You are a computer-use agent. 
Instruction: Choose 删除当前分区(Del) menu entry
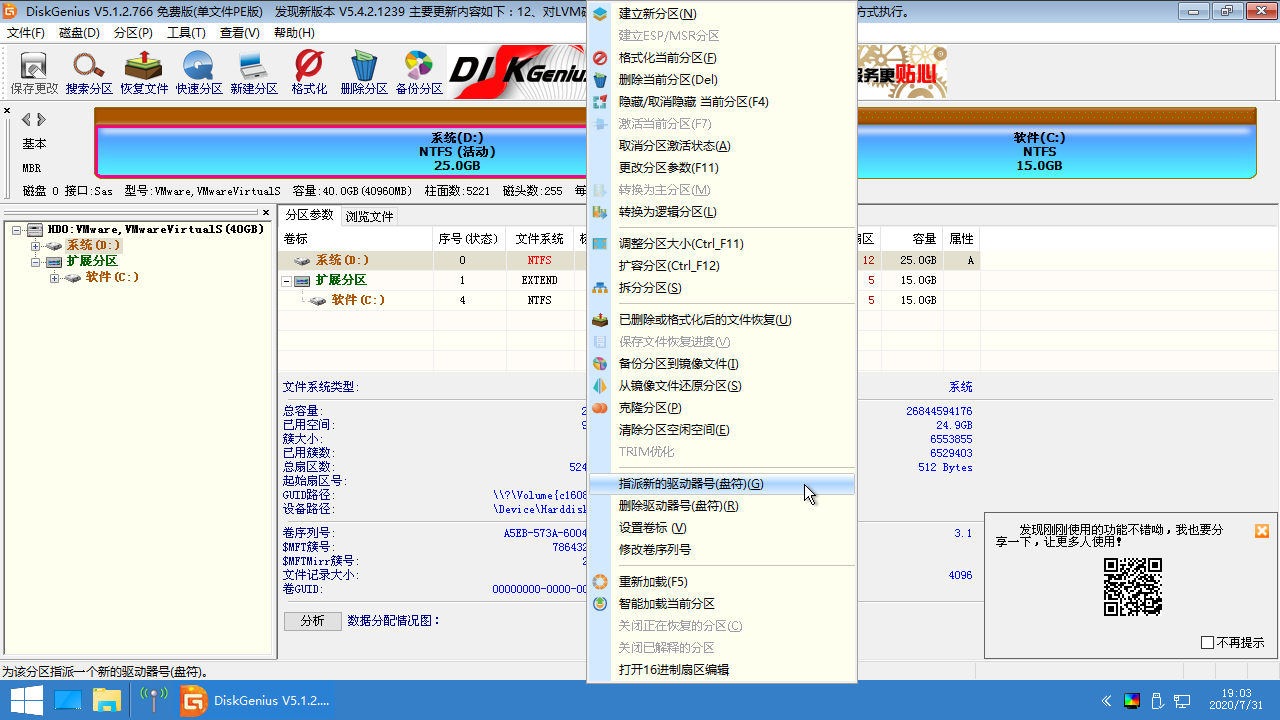coord(721,80)
